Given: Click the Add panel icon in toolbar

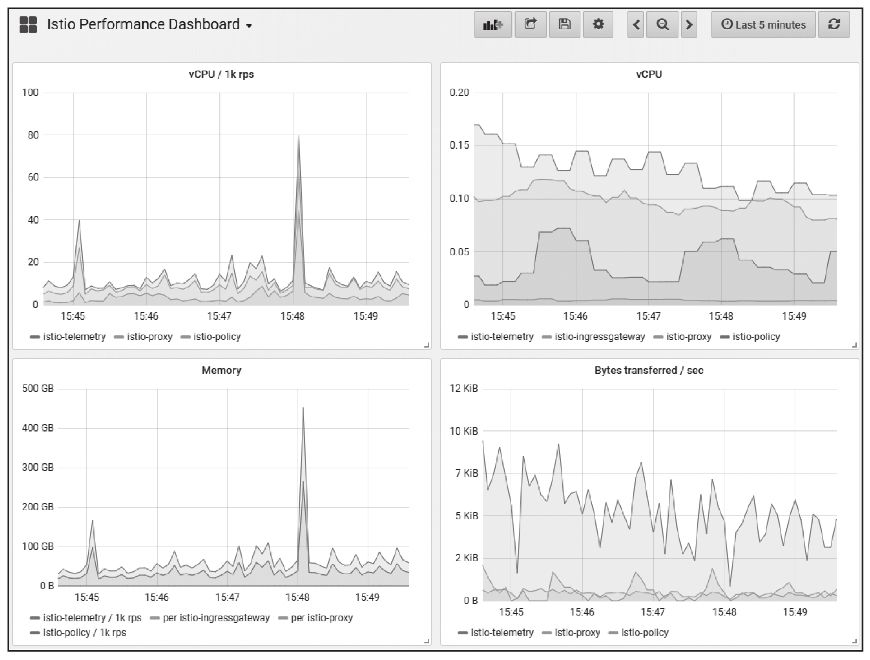Looking at the screenshot, I should pos(492,25).
